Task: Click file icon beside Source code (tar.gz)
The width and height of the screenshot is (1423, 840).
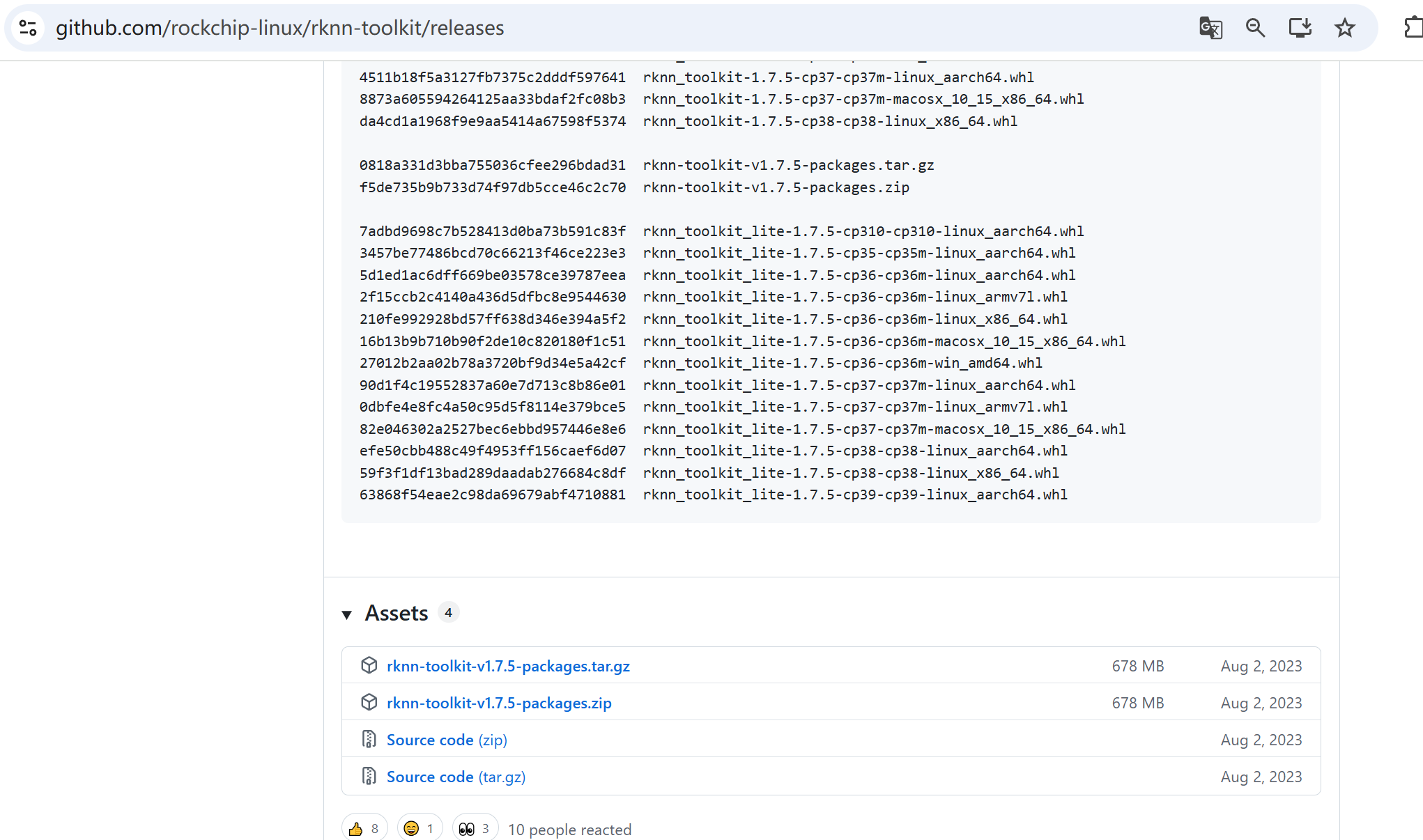Action: point(369,777)
